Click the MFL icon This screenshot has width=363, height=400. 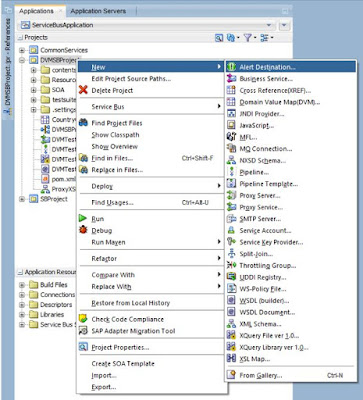231,137
